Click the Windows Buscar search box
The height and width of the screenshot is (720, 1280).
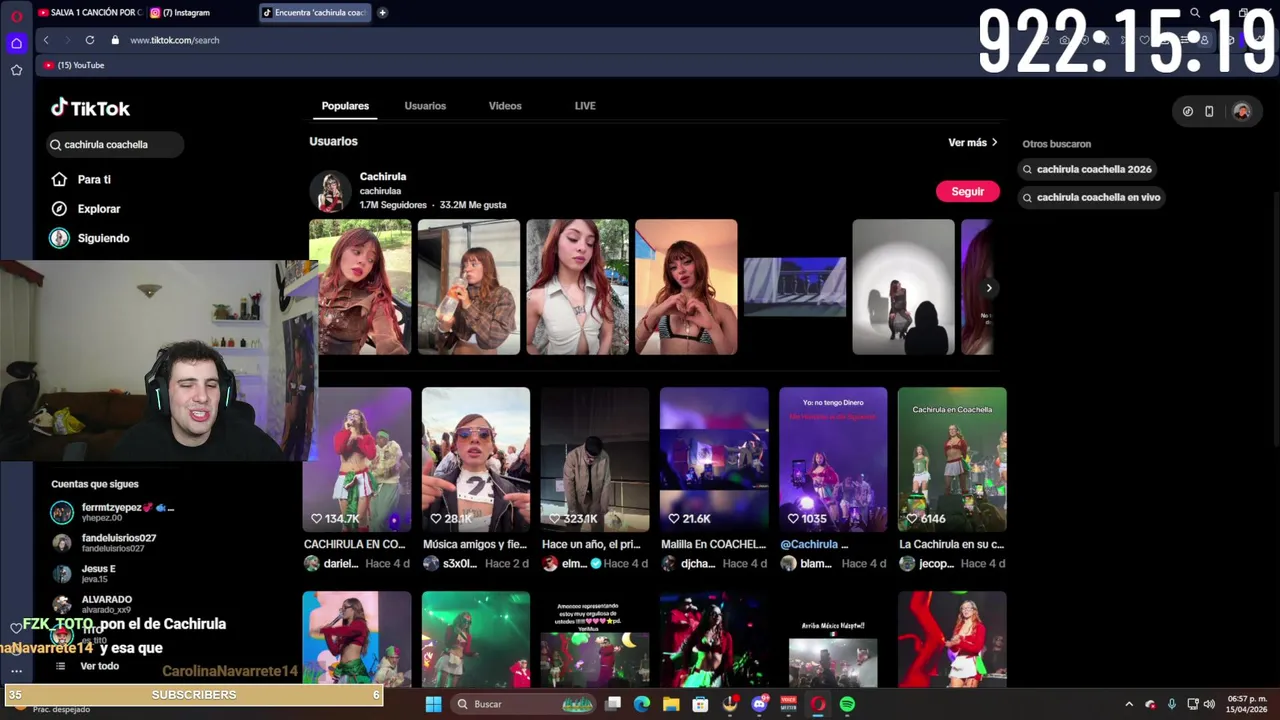click(525, 704)
